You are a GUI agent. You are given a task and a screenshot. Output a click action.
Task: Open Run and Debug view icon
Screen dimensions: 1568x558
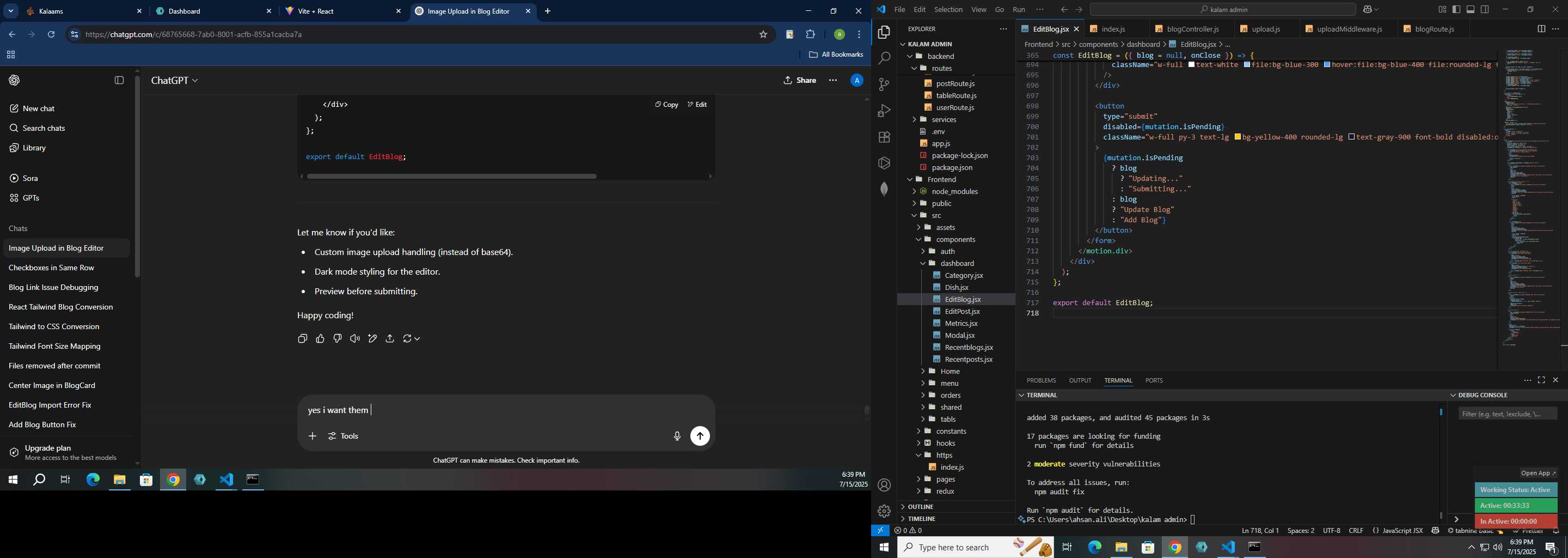coord(884,111)
